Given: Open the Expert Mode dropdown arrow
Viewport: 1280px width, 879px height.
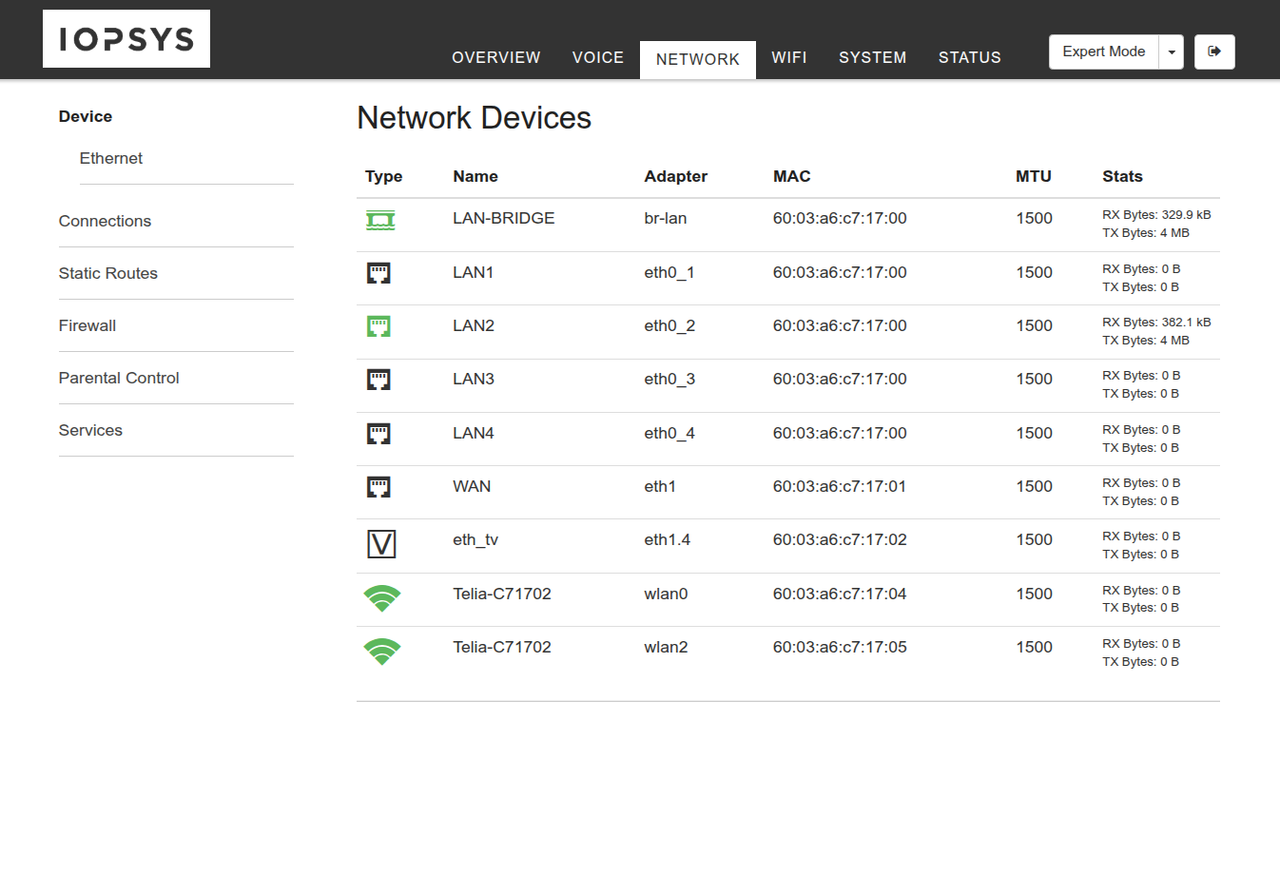Looking at the screenshot, I should click(1171, 52).
